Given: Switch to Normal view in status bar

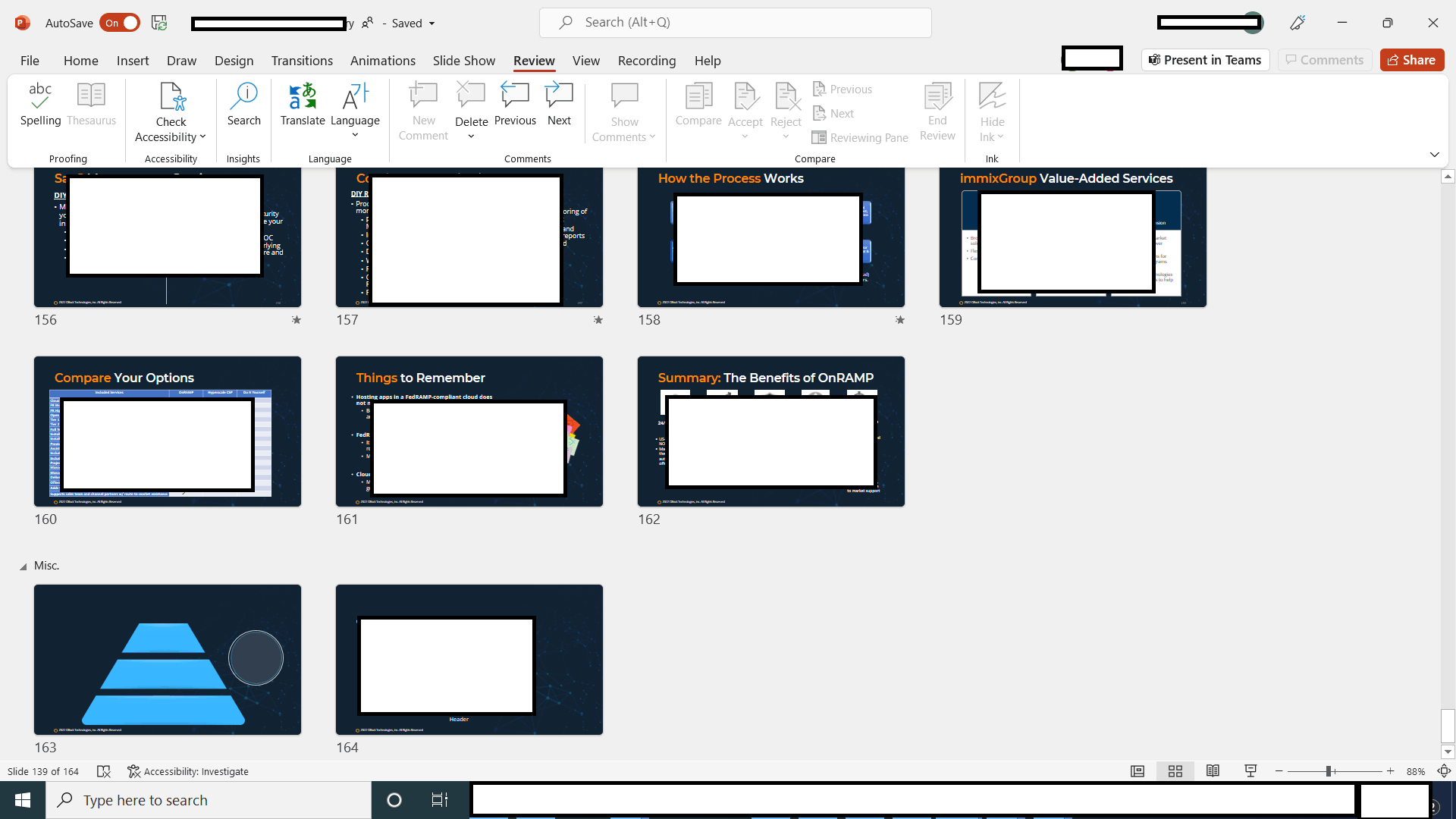Looking at the screenshot, I should point(1137,771).
